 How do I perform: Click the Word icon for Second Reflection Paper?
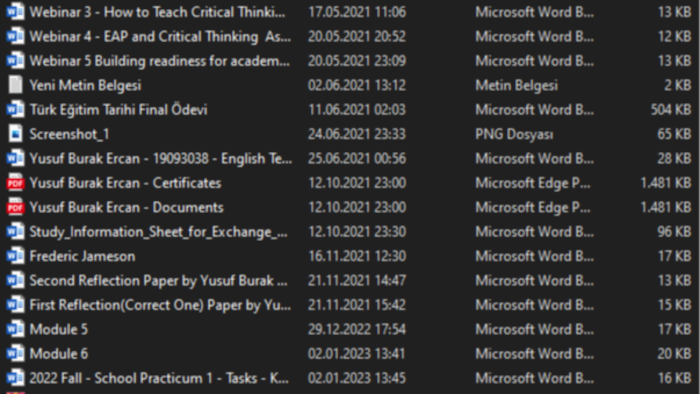[15, 281]
